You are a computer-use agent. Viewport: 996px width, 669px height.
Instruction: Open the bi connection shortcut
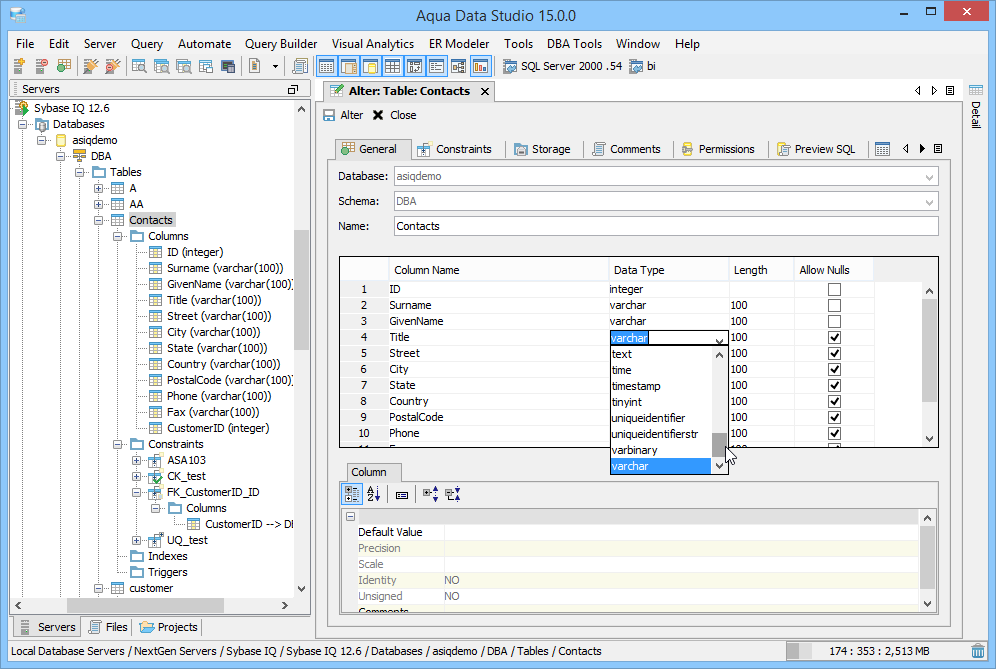point(643,66)
